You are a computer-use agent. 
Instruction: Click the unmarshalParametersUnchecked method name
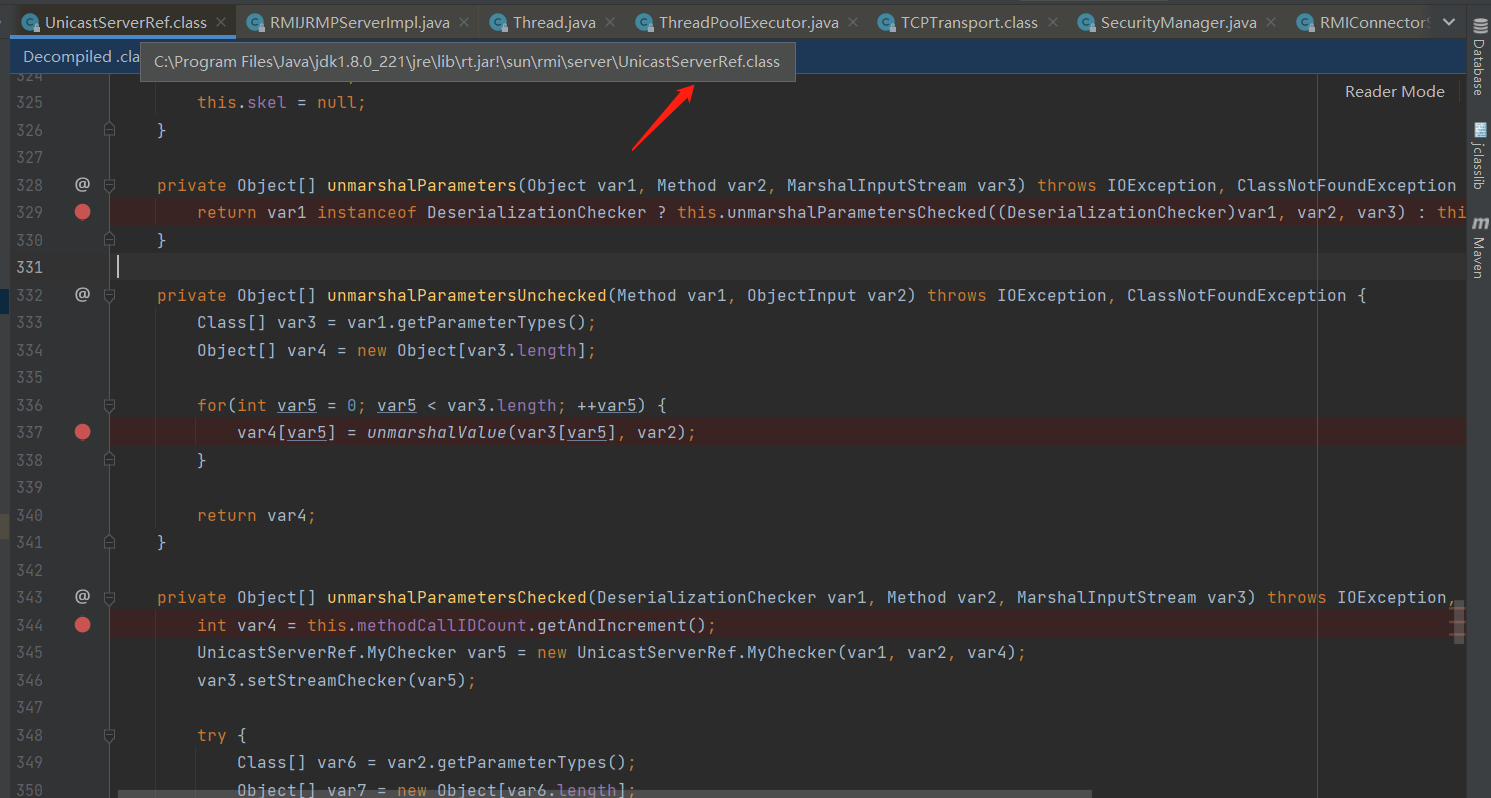click(x=467, y=295)
